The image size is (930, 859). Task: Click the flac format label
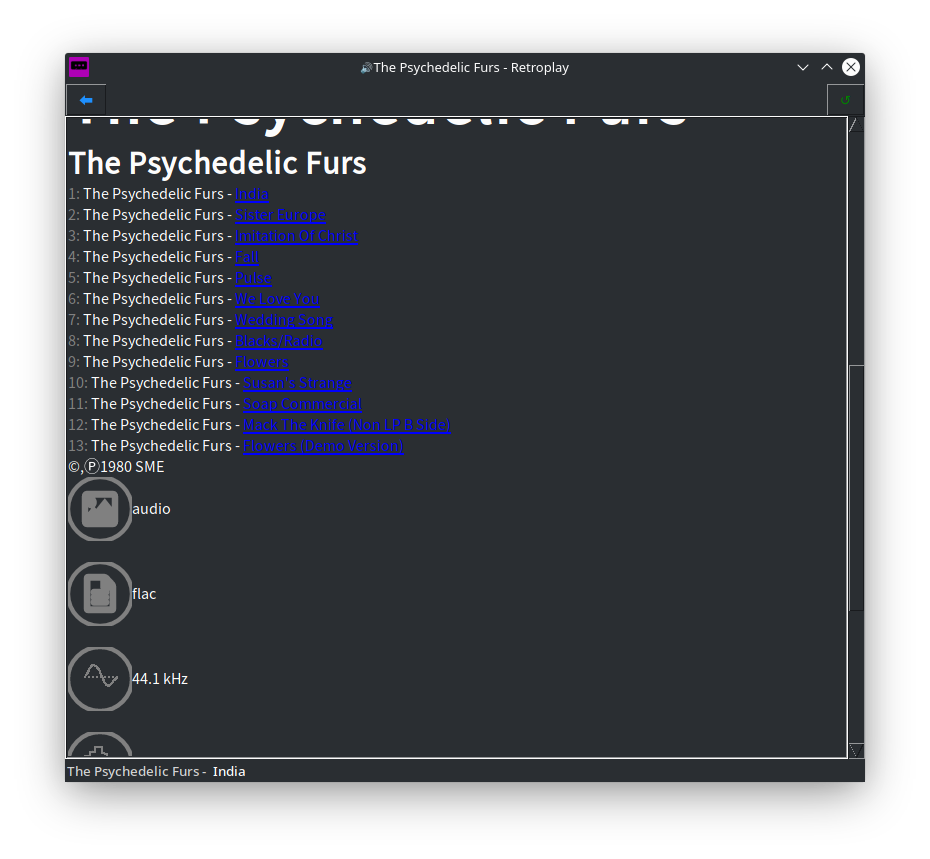[144, 594]
